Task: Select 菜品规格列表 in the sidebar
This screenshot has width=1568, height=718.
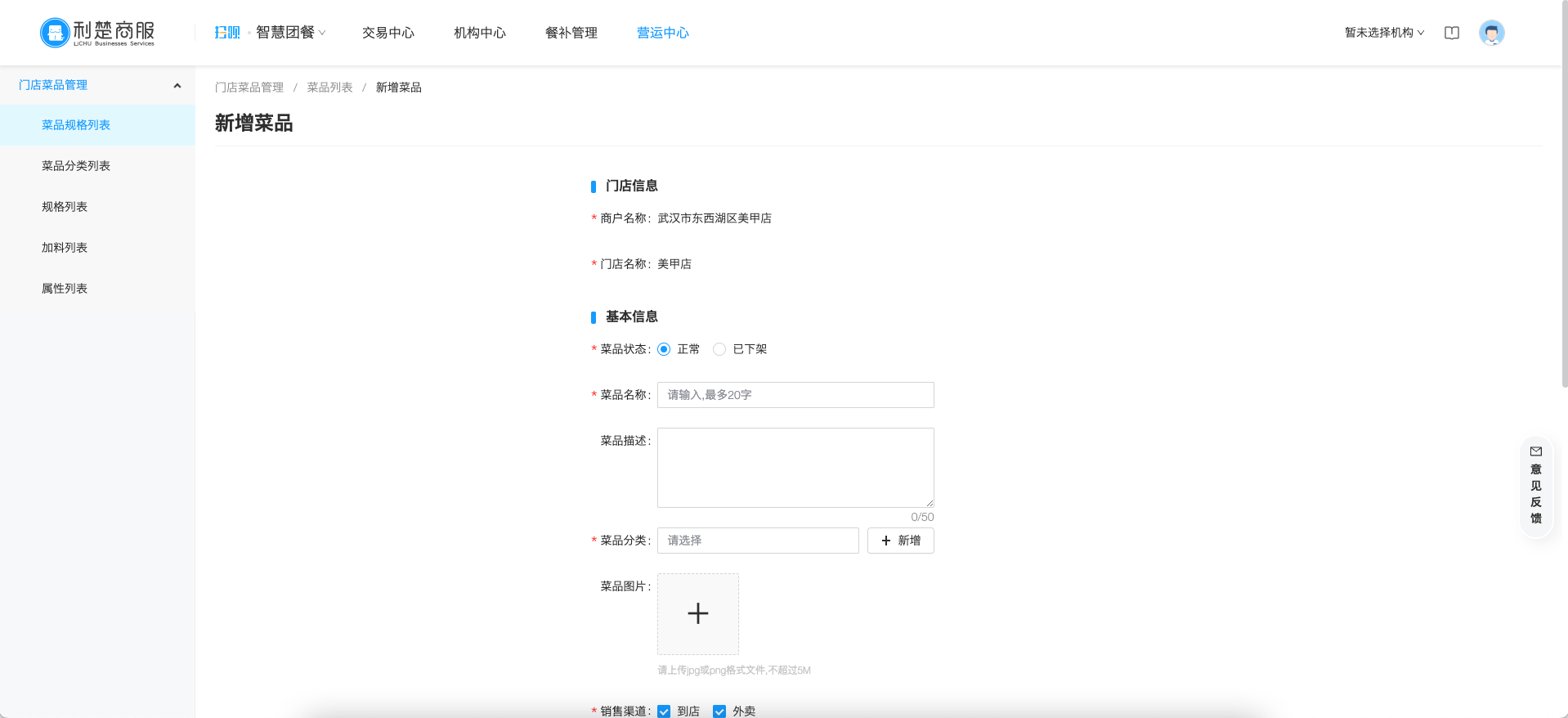Action: 98,125
